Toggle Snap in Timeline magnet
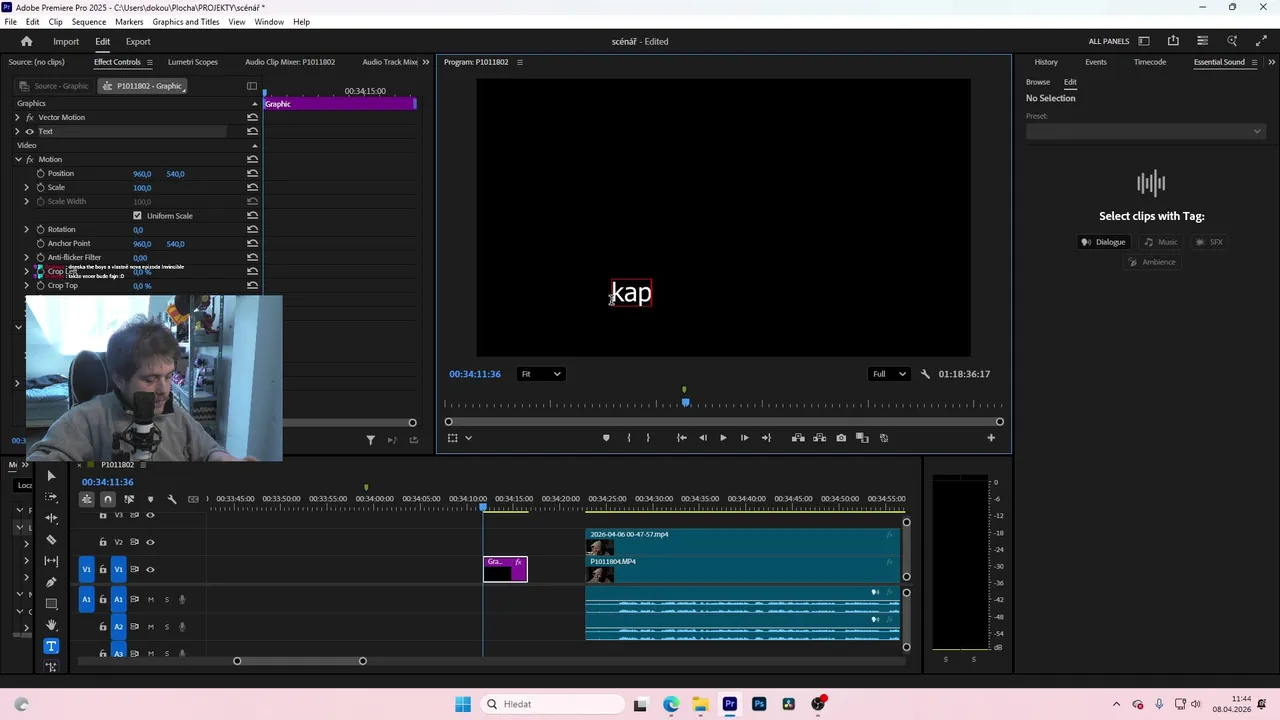Screen dimensions: 1280x720 108,499
